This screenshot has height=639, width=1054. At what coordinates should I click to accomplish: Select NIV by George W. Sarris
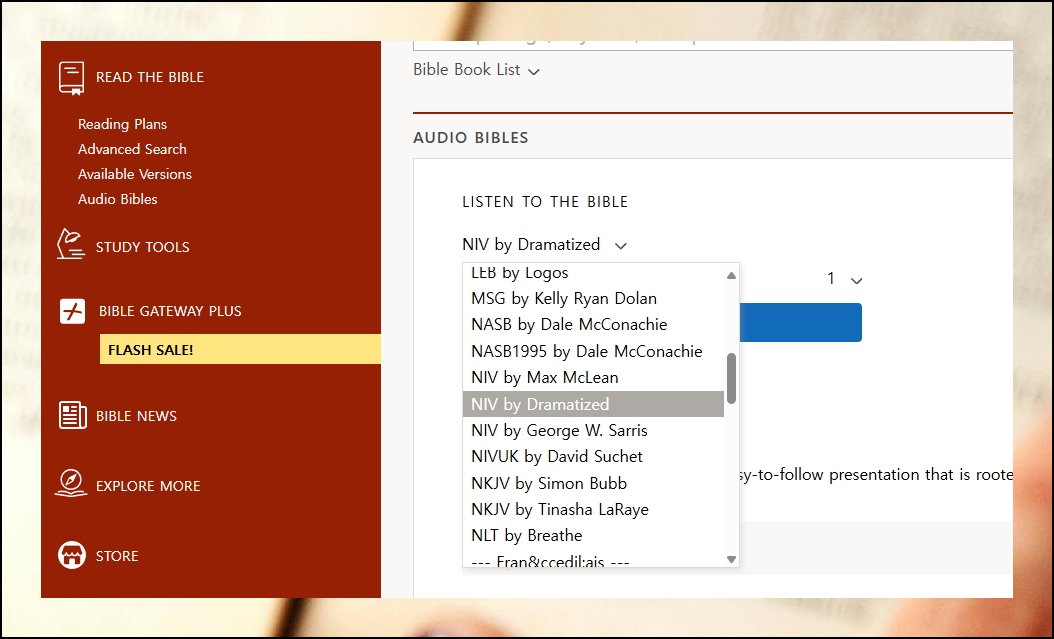pos(593,430)
